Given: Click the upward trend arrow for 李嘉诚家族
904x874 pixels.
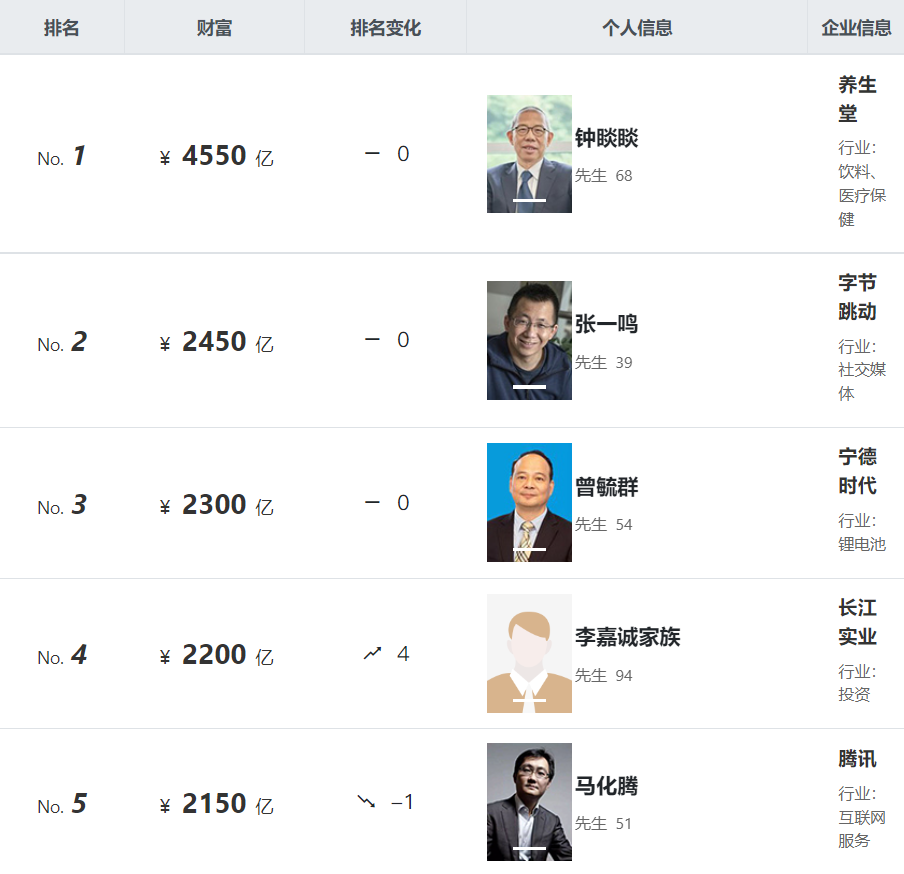Looking at the screenshot, I should coord(372,653).
